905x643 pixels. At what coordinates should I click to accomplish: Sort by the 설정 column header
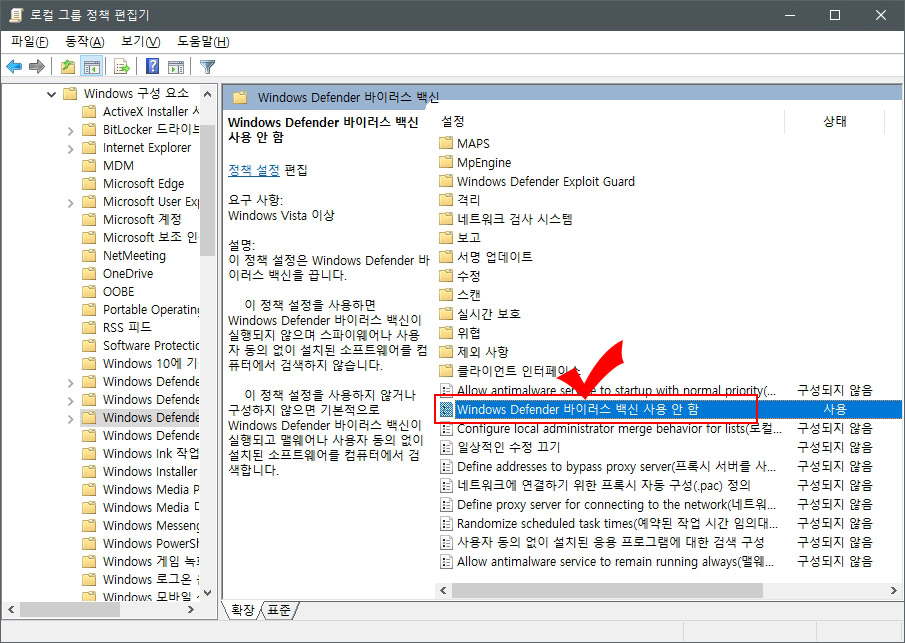pos(452,121)
